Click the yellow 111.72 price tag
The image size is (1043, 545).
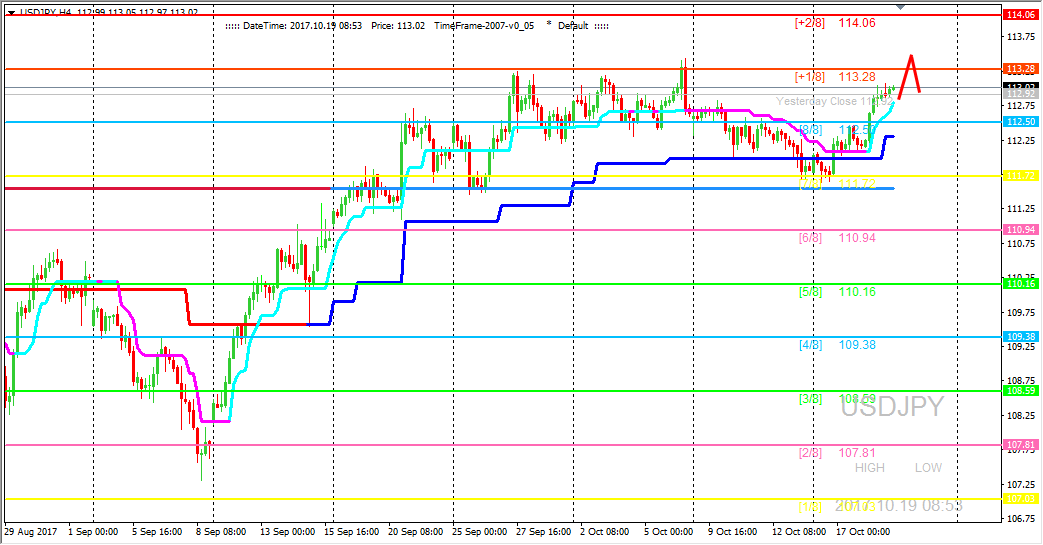click(x=1020, y=176)
